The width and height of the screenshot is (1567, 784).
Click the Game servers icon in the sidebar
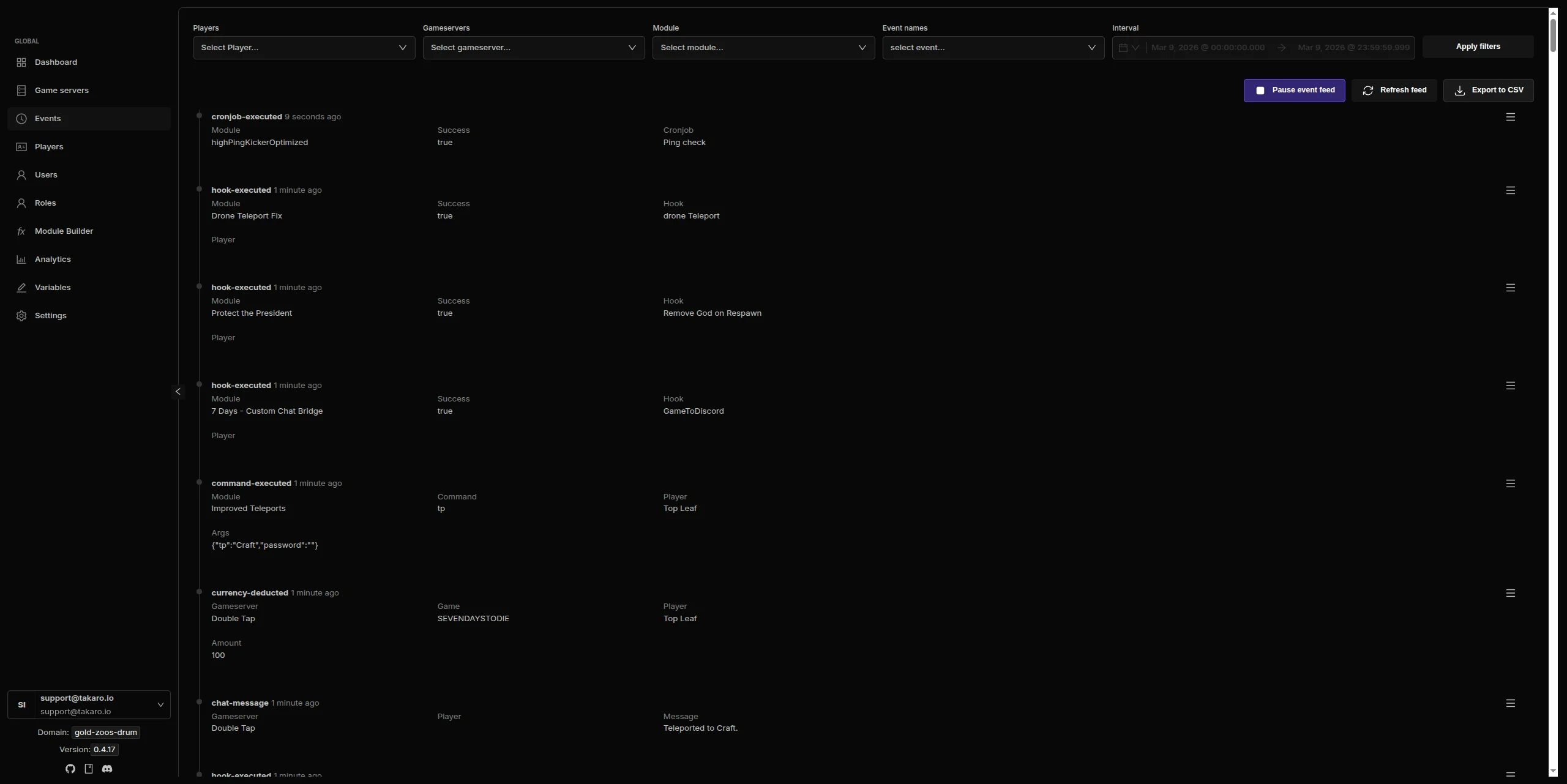(x=22, y=90)
